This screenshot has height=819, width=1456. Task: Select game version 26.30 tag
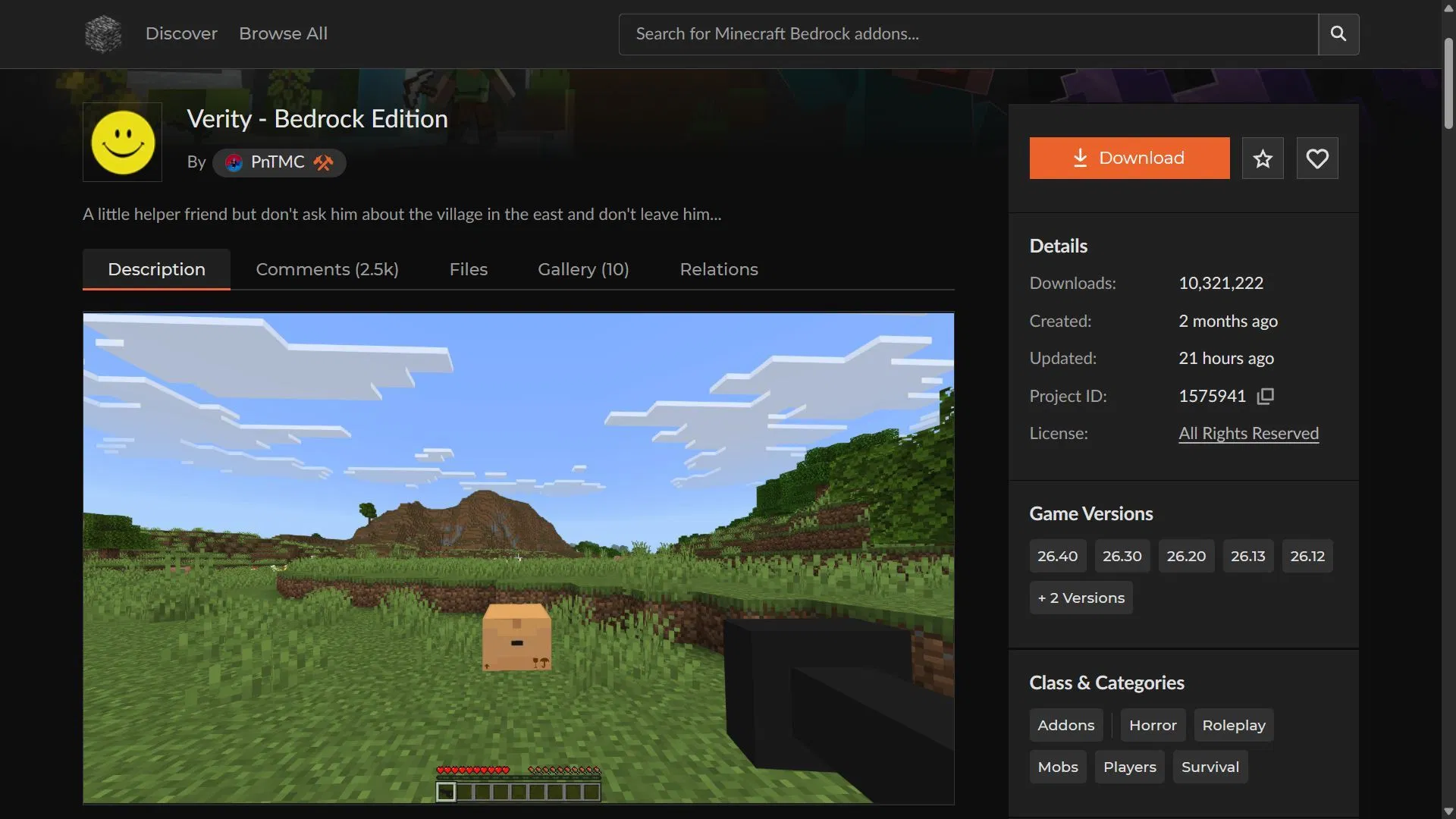point(1122,556)
